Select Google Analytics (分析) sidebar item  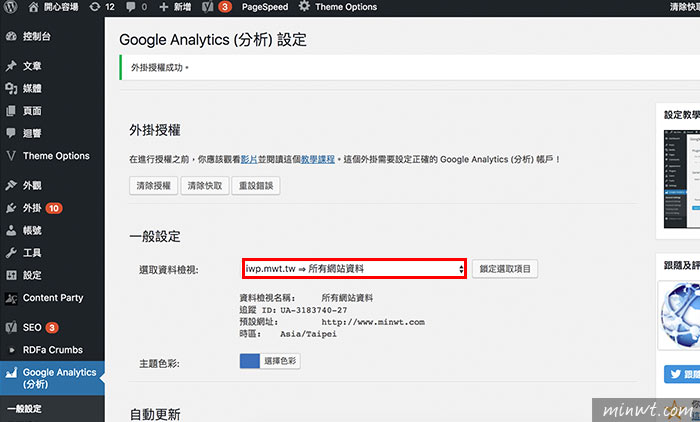52,378
